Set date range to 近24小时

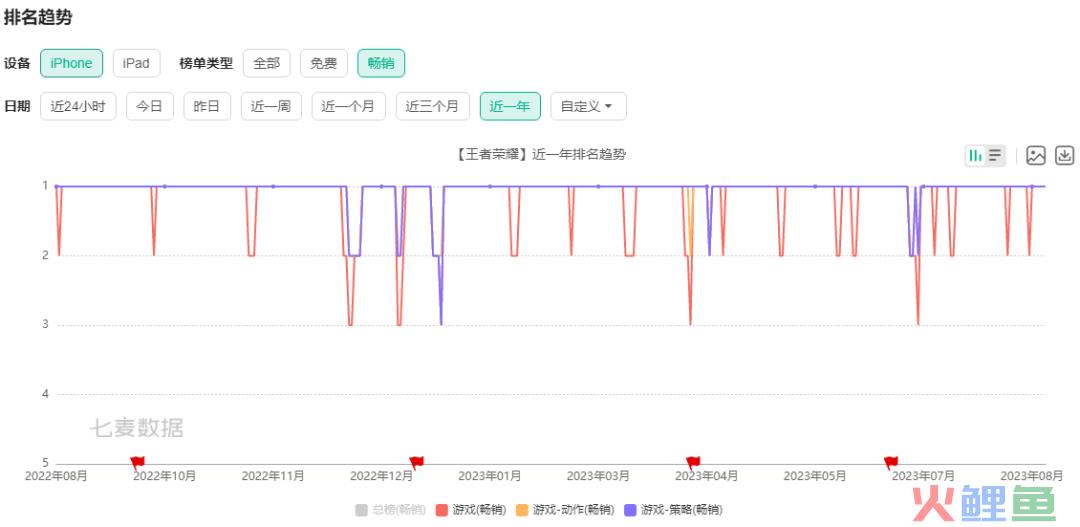[78, 106]
